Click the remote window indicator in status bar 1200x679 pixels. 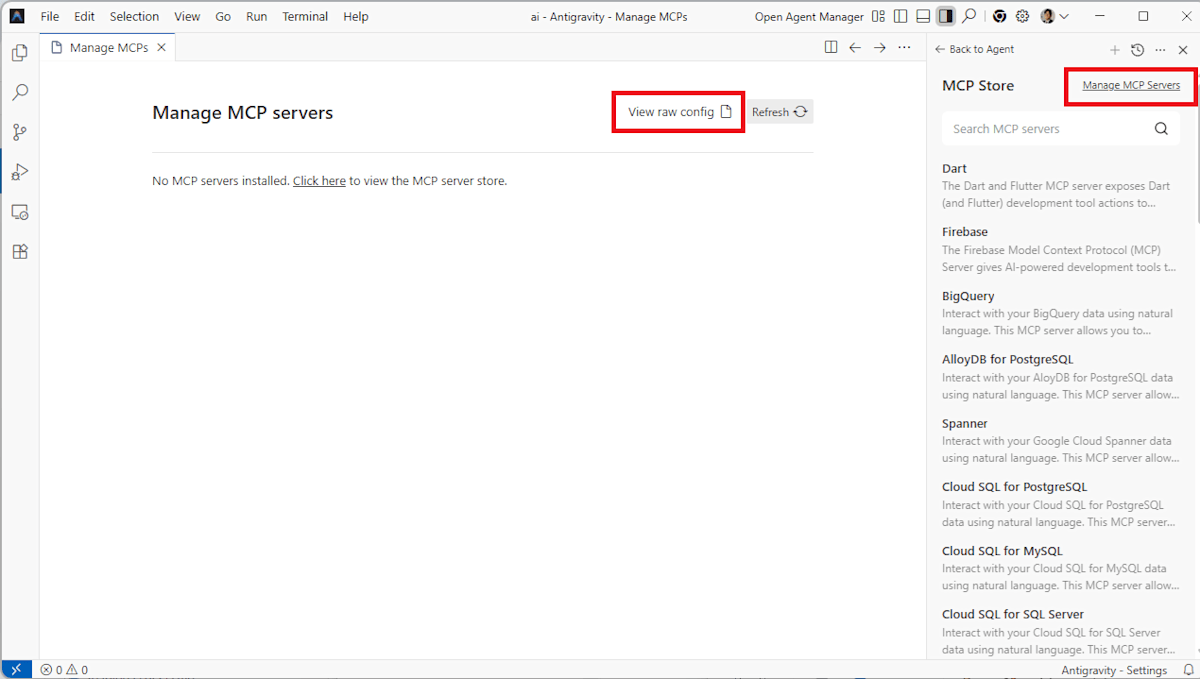pyautogui.click(x=16, y=670)
